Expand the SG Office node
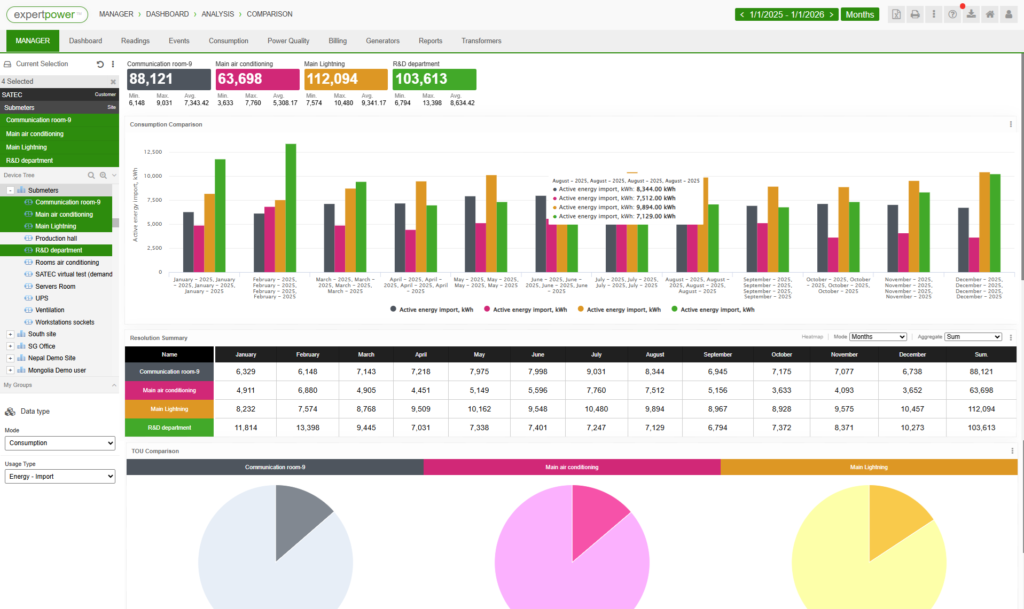This screenshot has width=1024, height=609. coord(10,347)
